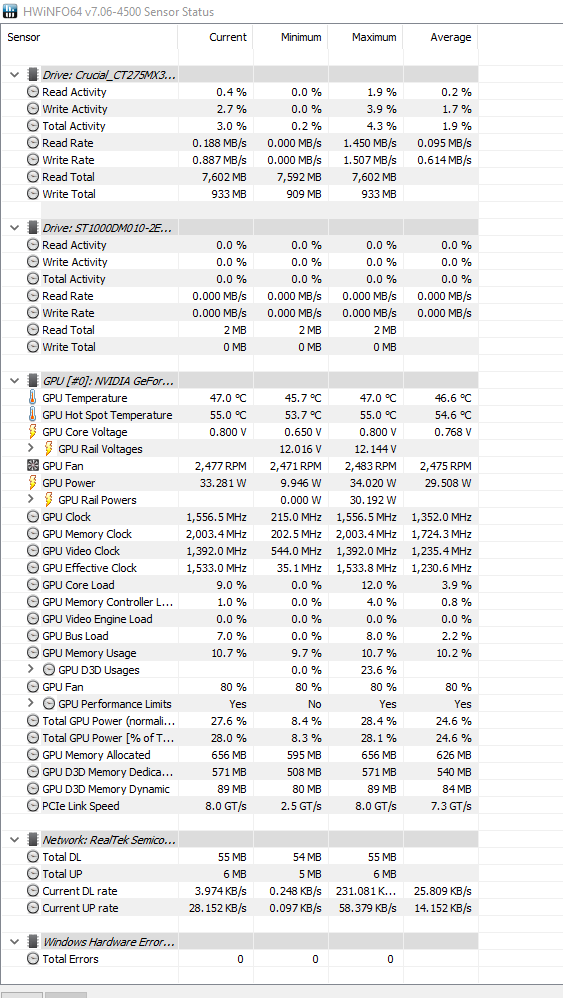
Task: Click the clock icon beside GPU Clock
Action: point(32,517)
